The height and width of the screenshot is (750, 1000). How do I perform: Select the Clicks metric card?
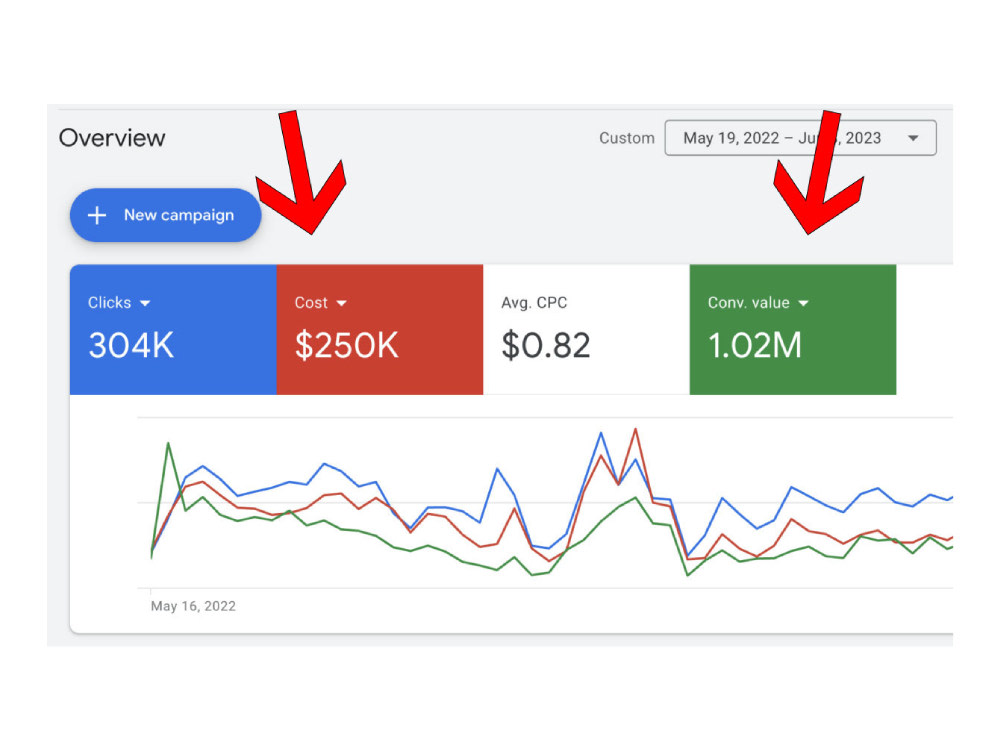(173, 329)
